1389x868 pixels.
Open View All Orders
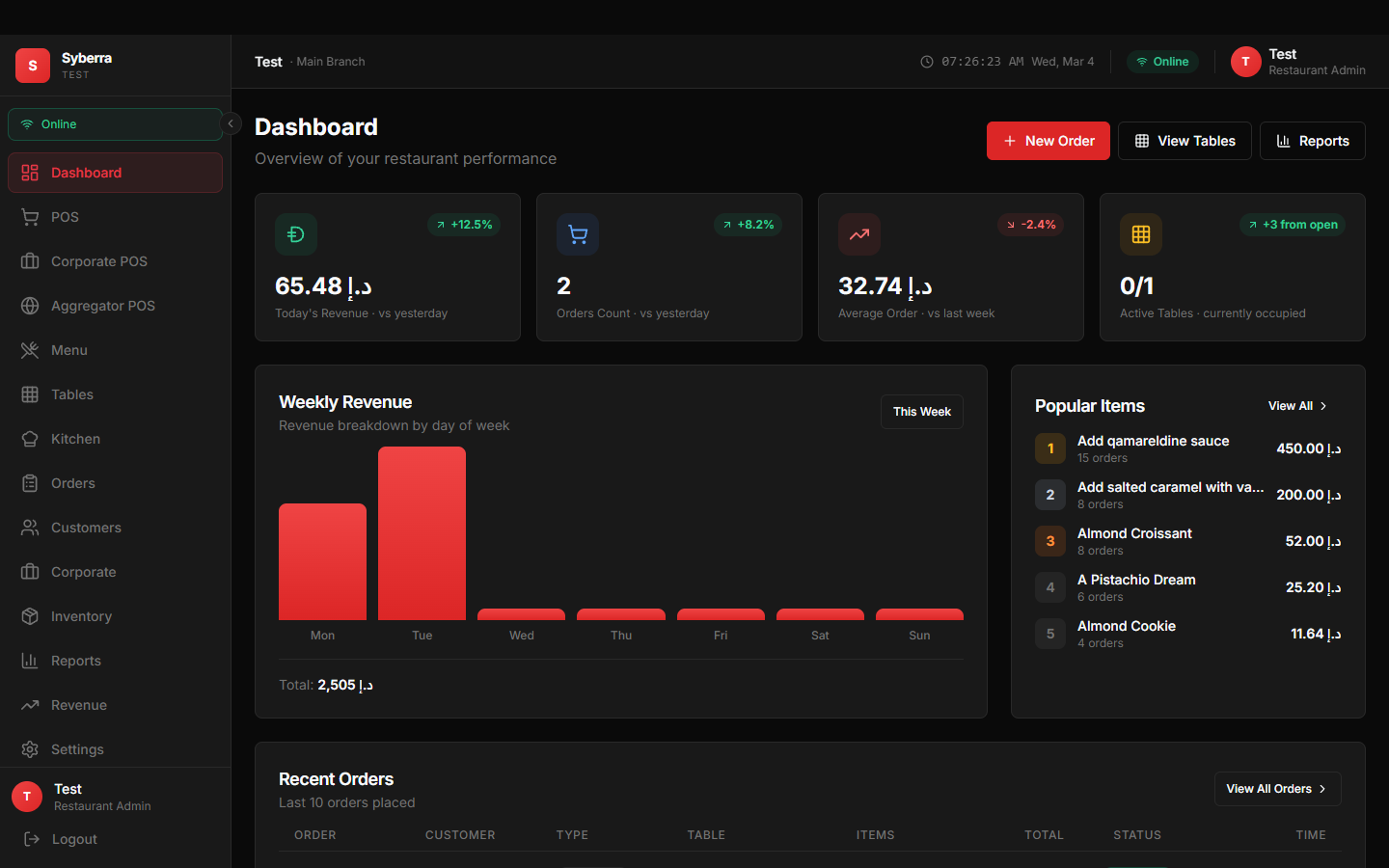pyautogui.click(x=1277, y=789)
